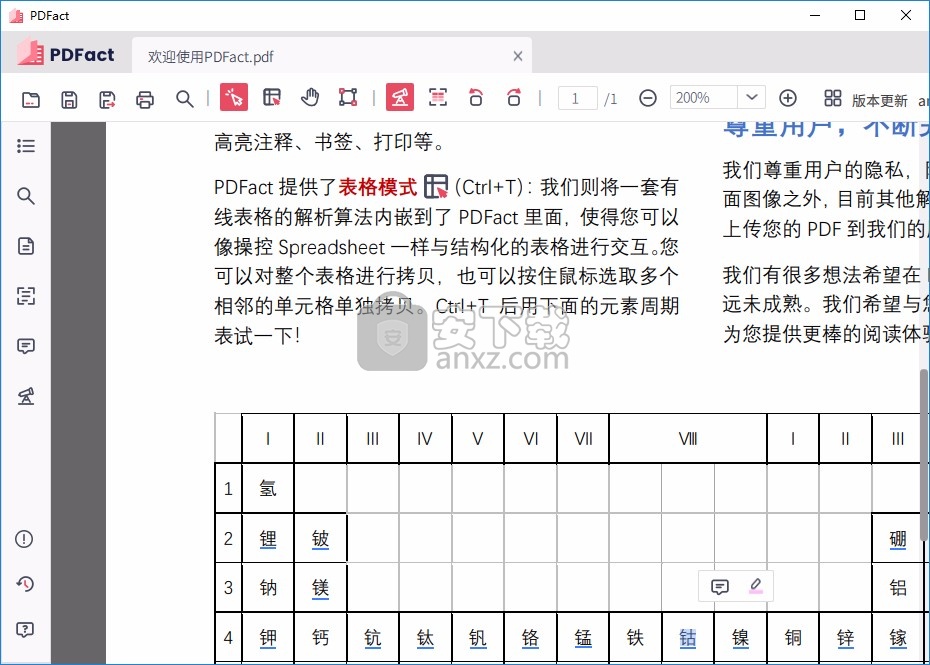930x665 pixels.
Task: Click the 200% zoom value box
Action: [704, 97]
